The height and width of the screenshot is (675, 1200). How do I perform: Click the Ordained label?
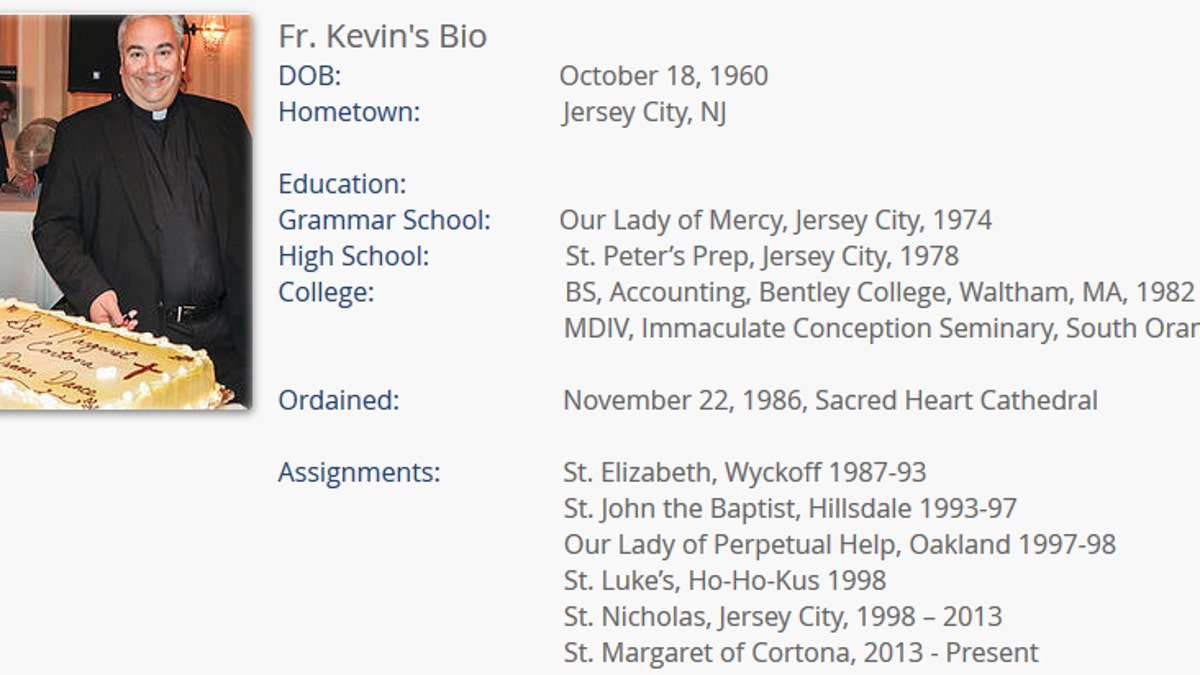click(338, 400)
